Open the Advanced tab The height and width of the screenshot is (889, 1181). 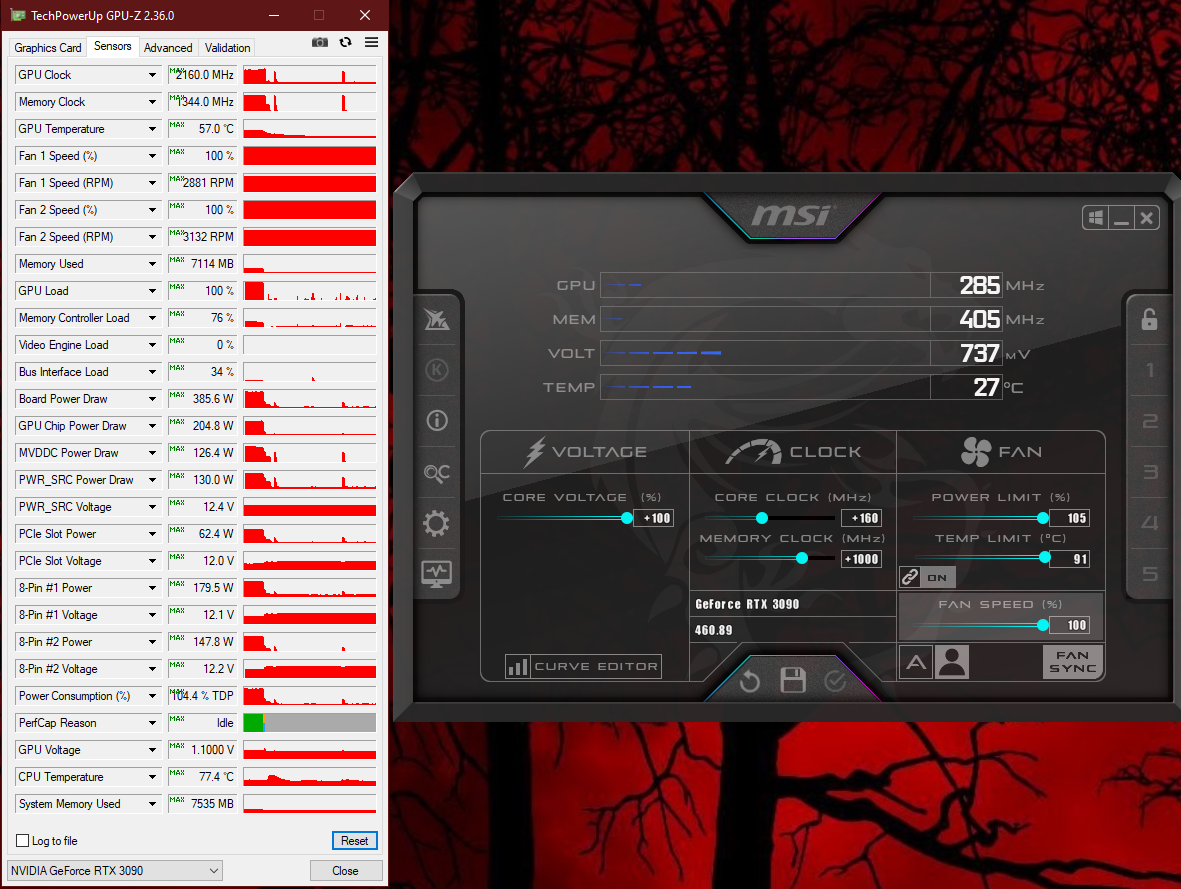click(x=168, y=47)
